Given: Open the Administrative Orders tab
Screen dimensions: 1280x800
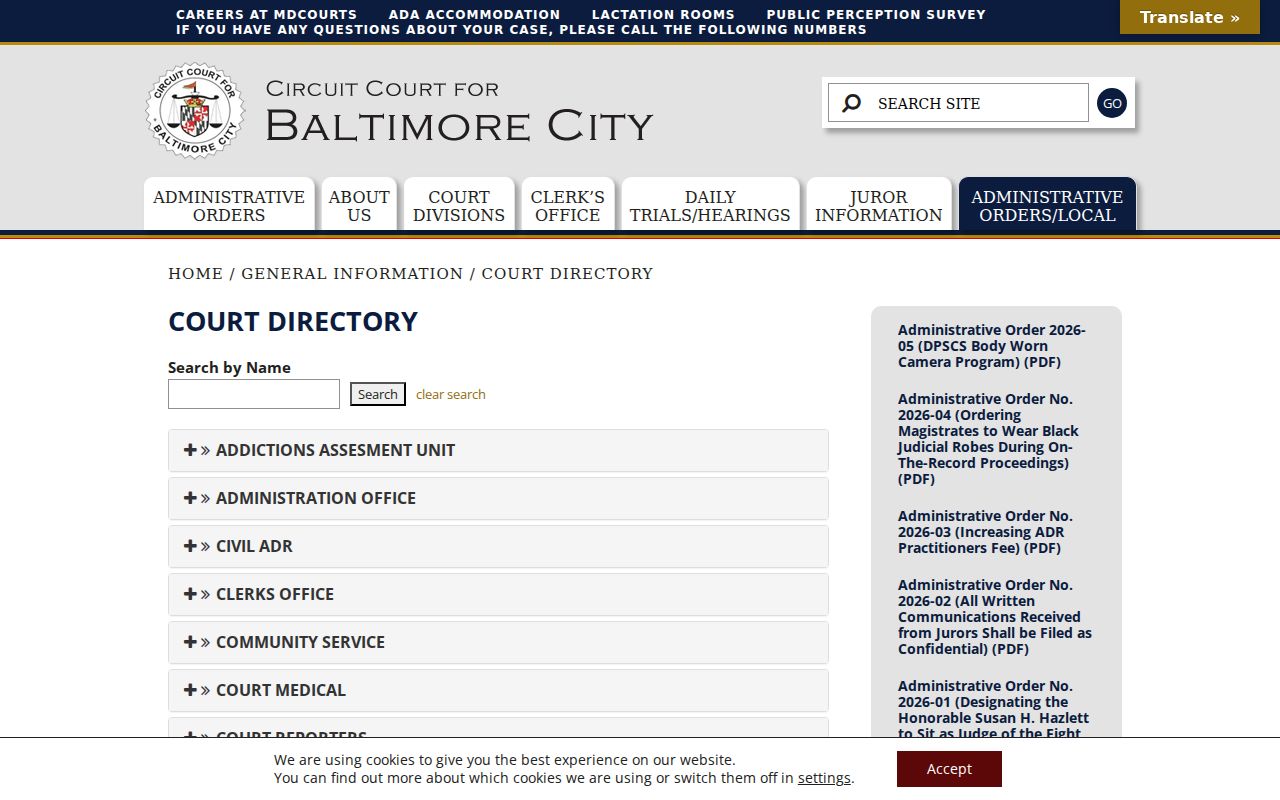Looking at the screenshot, I should tap(229, 205).
